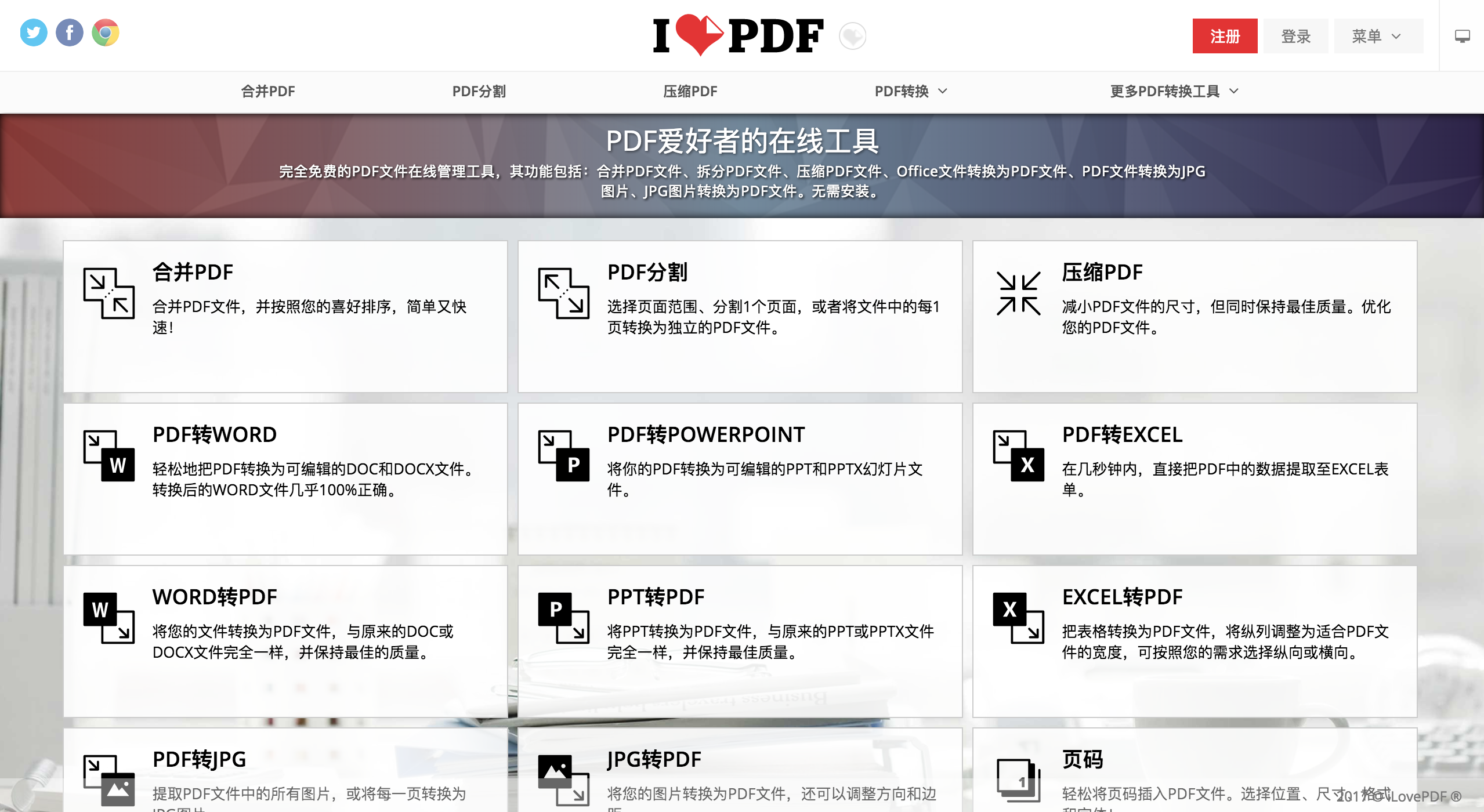The height and width of the screenshot is (812, 1484).
Task: Open the 合并PDF card title
Action: [193, 272]
